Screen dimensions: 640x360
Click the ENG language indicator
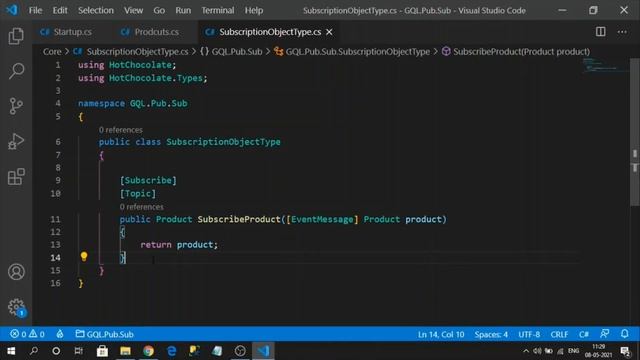pos(573,351)
